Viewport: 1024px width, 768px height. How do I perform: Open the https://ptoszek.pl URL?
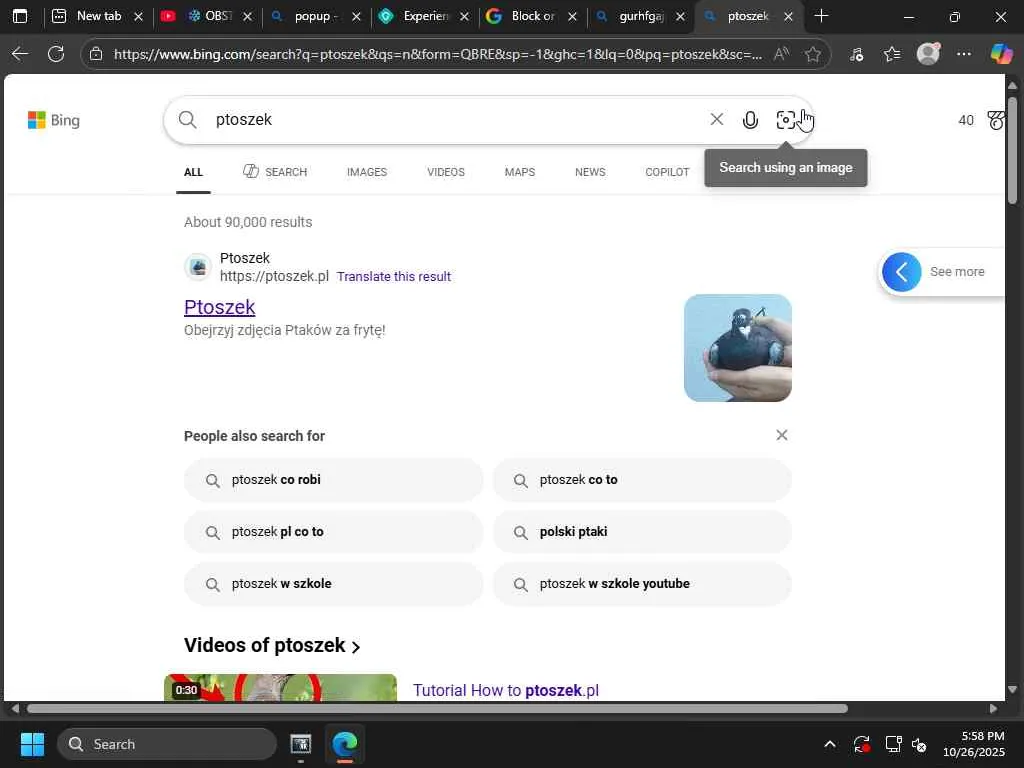(x=274, y=276)
